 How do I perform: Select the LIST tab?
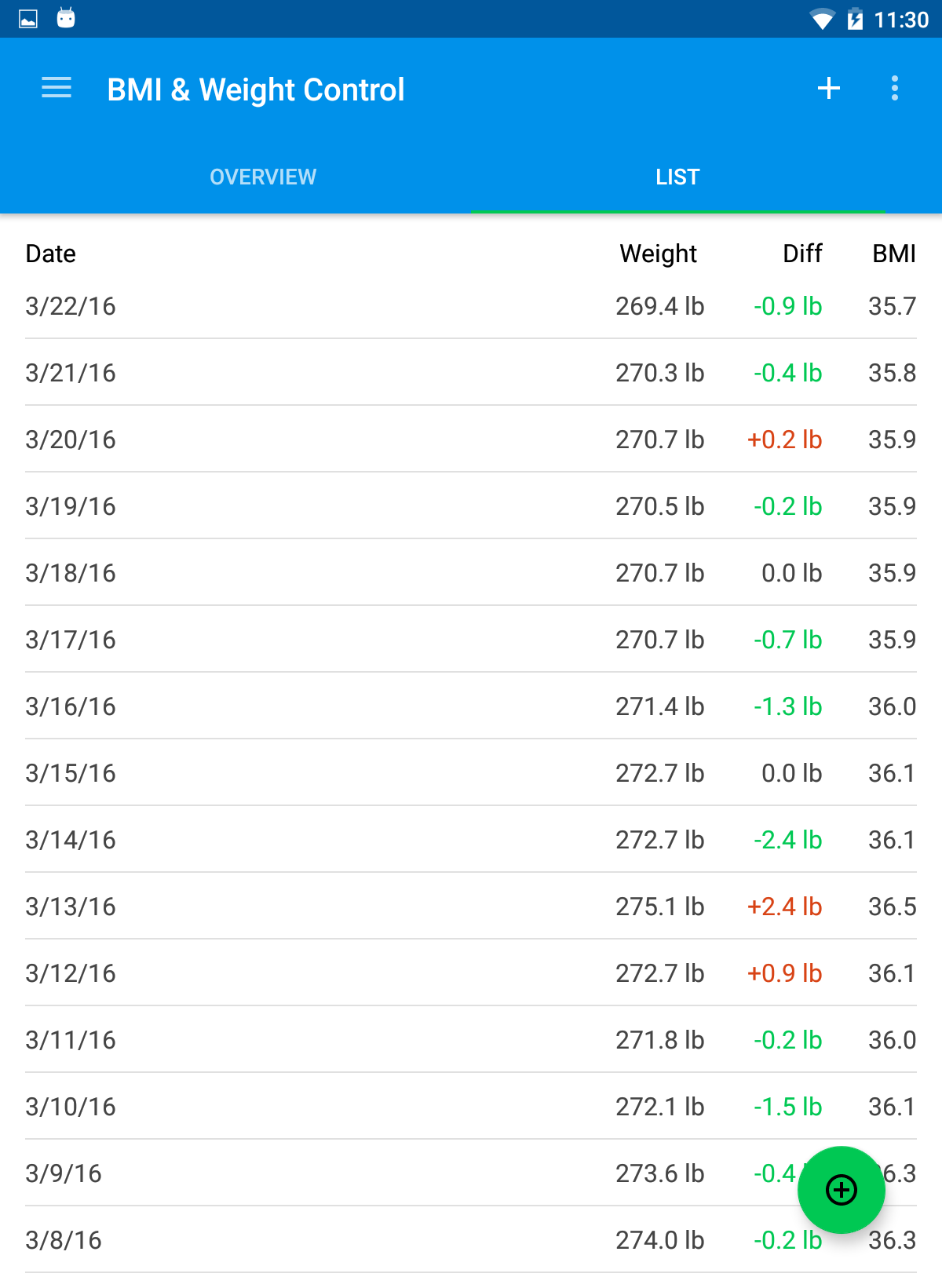tap(677, 177)
